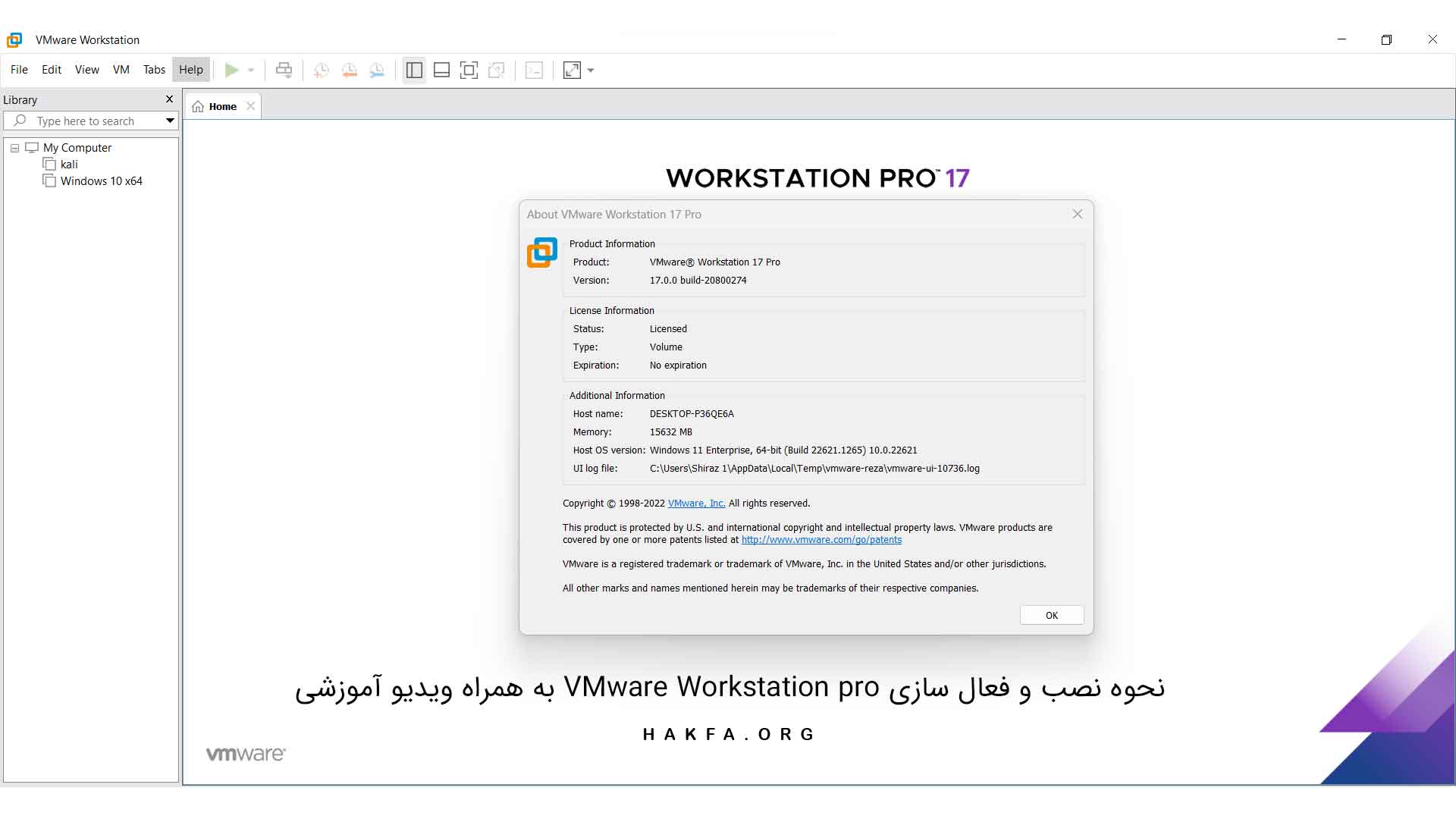Open the power options dropdown arrow
Image resolution: width=1456 pixels, height=819 pixels.
tap(251, 71)
